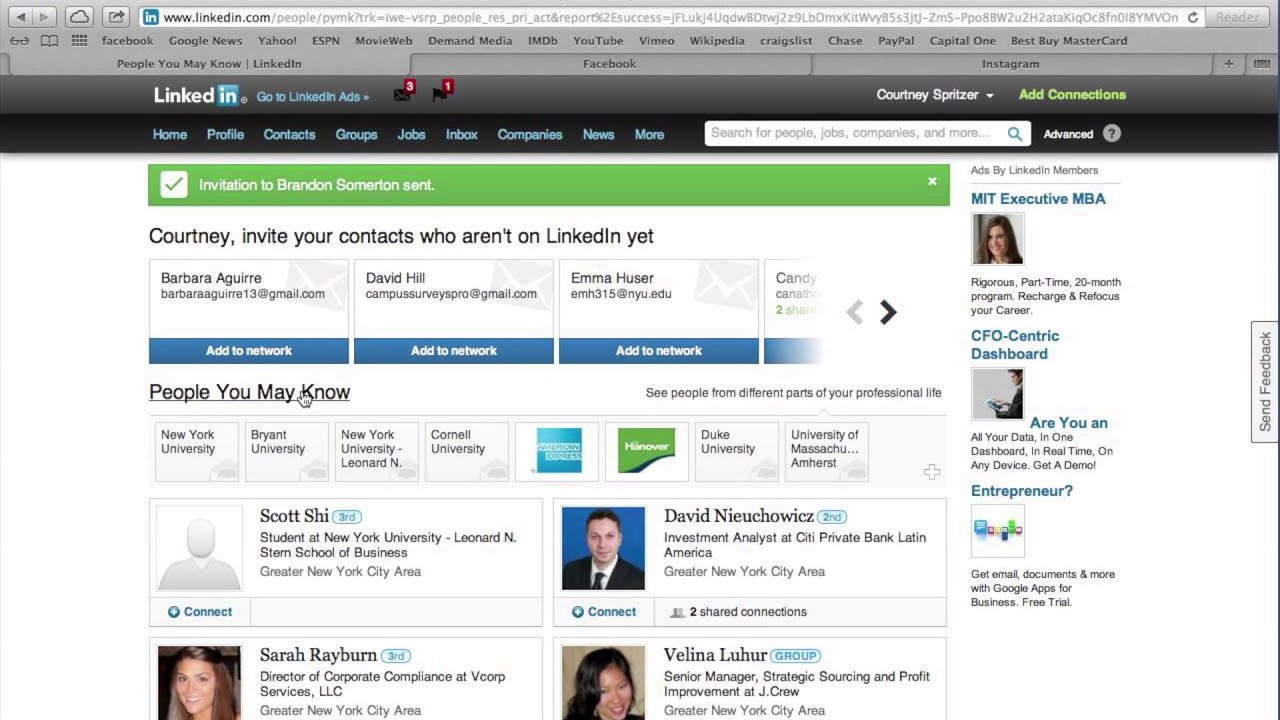Click the Reader button
The height and width of the screenshot is (720, 1280).
click(x=1237, y=17)
